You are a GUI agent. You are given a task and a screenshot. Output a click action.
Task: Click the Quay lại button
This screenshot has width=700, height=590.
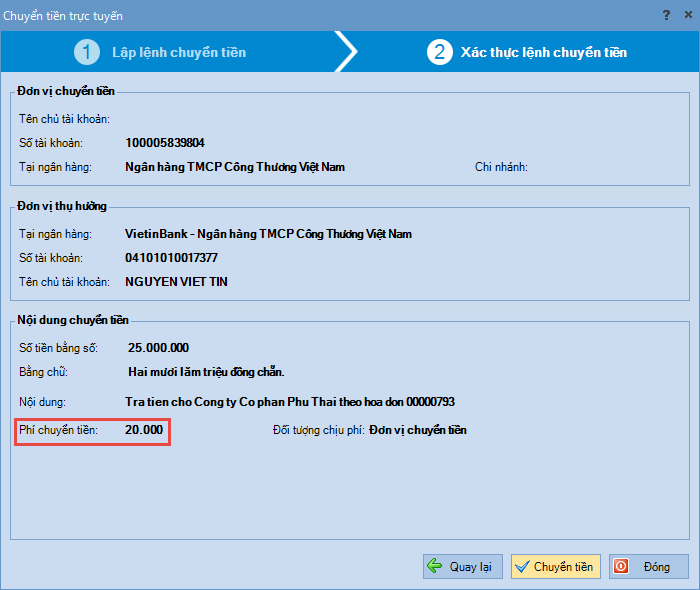pos(462,567)
